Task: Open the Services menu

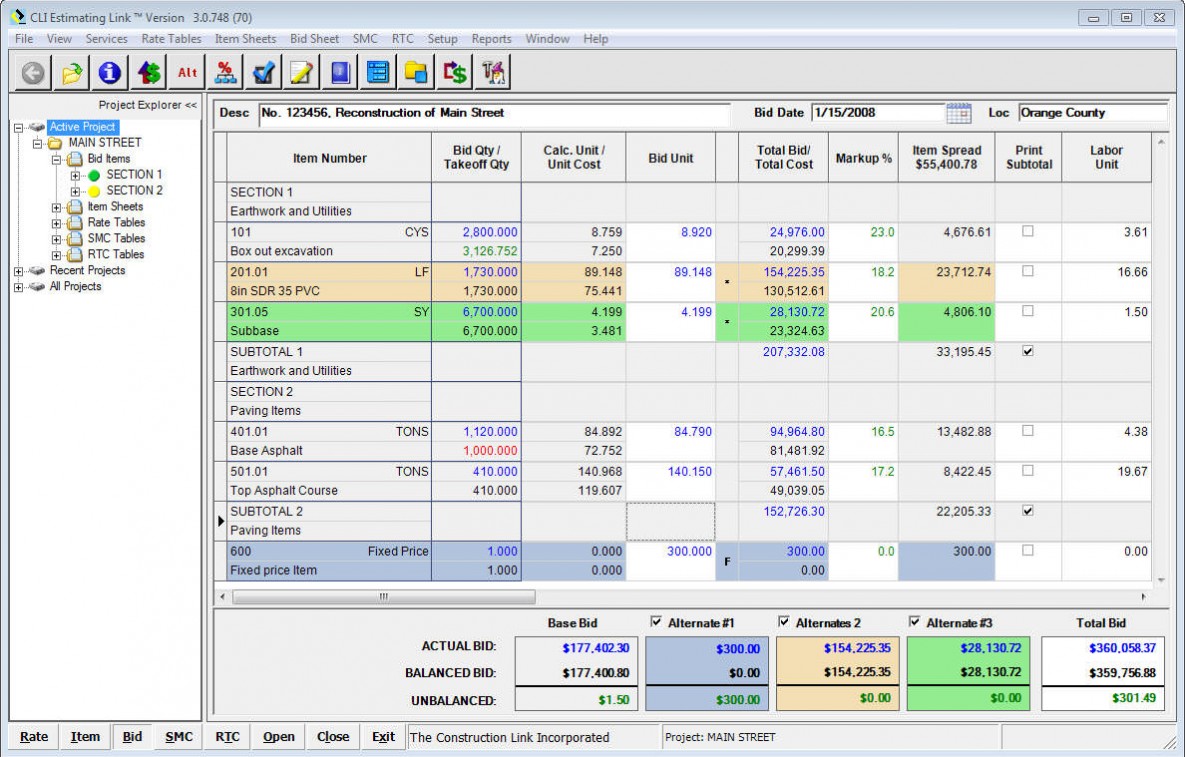Action: click(106, 39)
